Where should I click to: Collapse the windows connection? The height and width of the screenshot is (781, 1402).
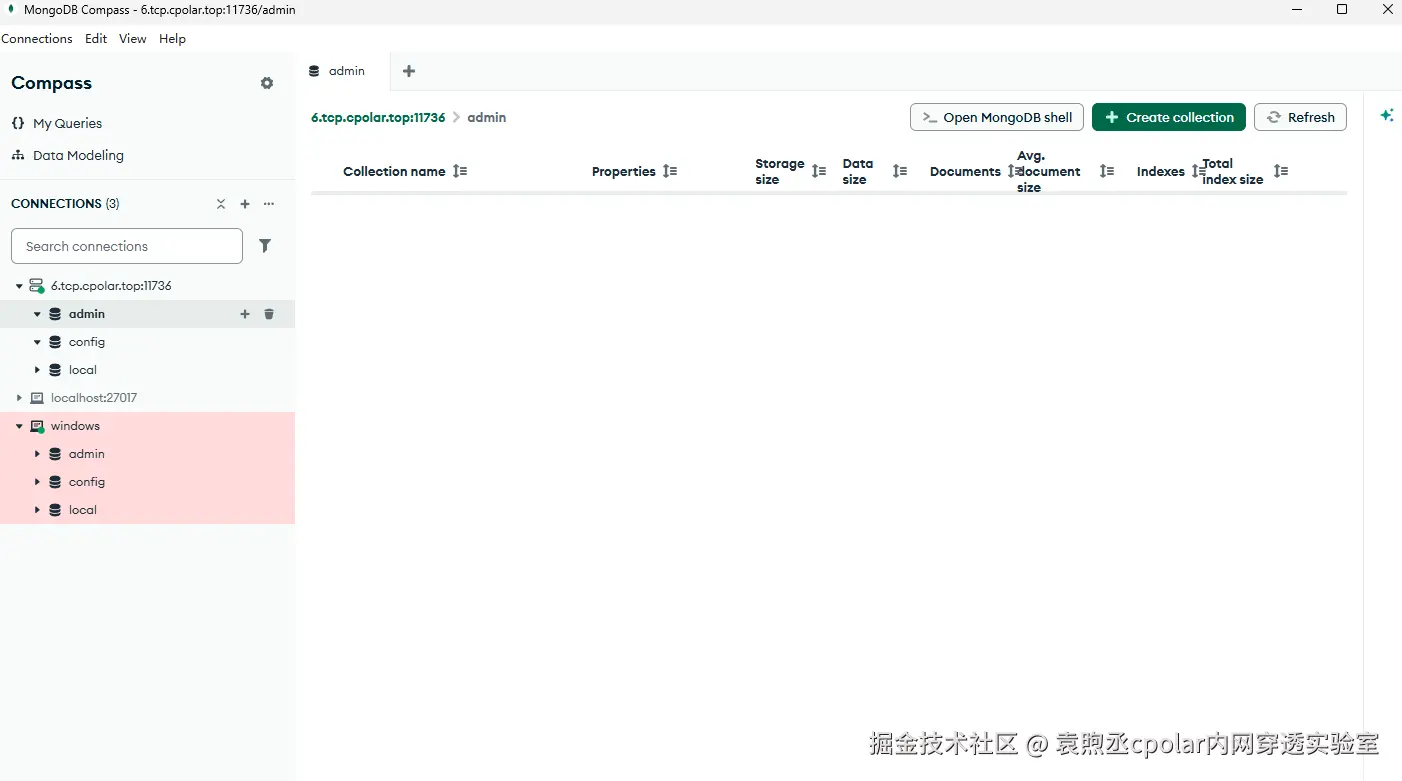click(x=19, y=426)
